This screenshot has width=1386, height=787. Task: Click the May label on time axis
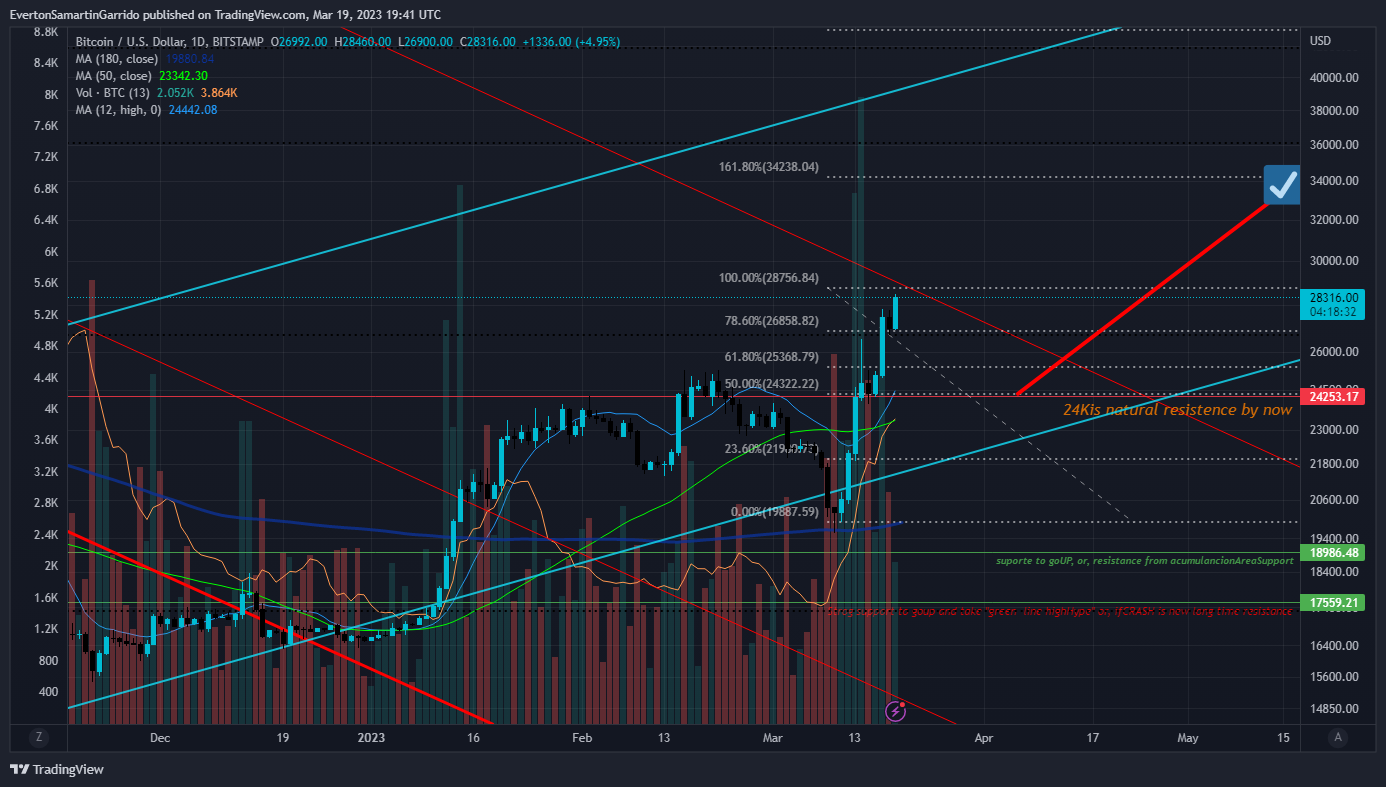pos(1188,738)
